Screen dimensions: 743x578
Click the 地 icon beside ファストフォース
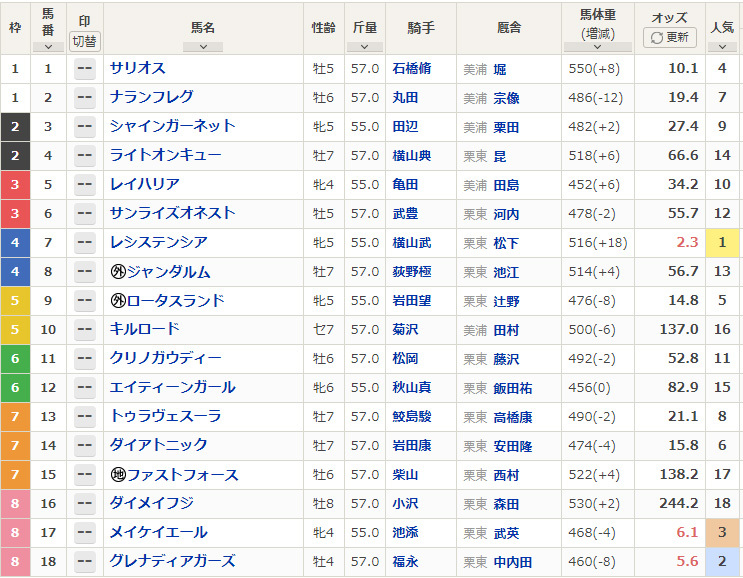[x=117, y=475]
